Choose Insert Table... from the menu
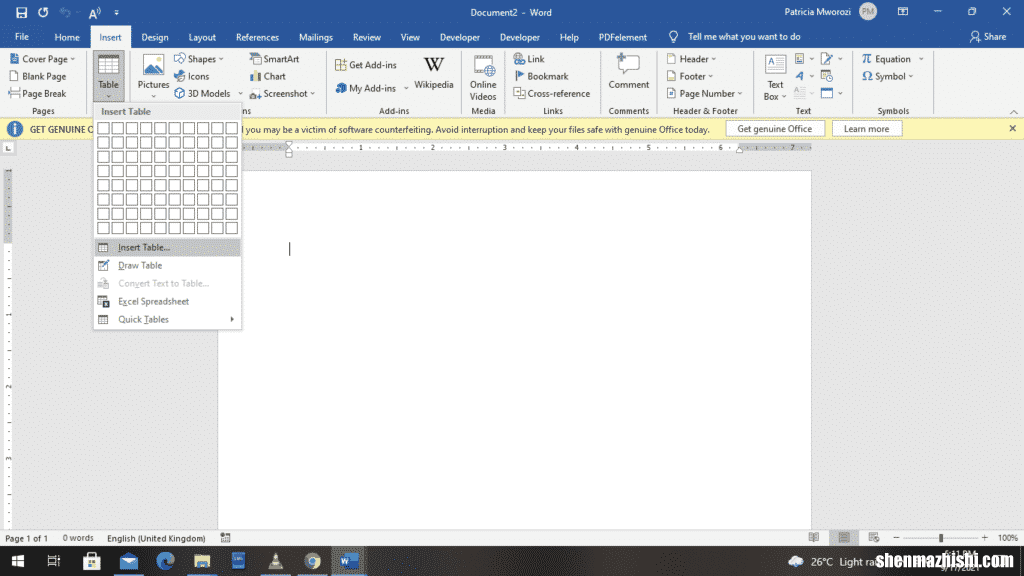The height and width of the screenshot is (576, 1024). (167, 248)
